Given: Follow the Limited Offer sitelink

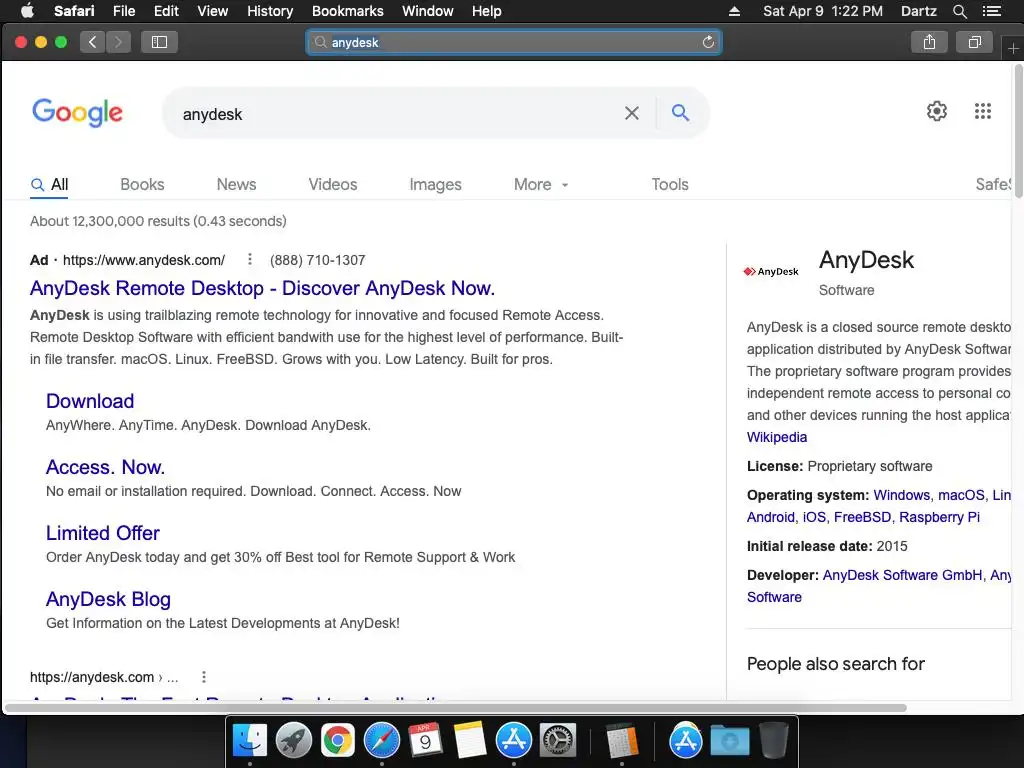Looking at the screenshot, I should 103,533.
